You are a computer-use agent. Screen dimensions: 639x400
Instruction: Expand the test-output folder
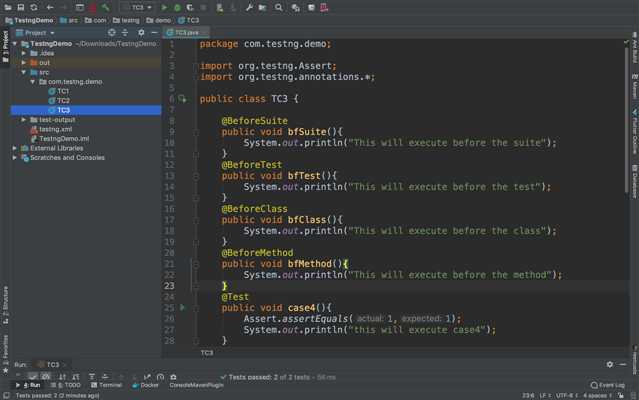(x=24, y=120)
